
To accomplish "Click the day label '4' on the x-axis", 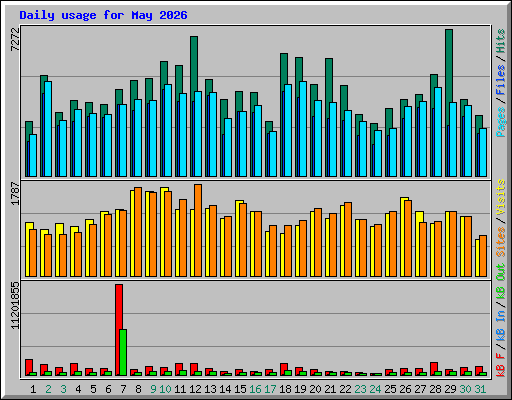I will (78, 389).
